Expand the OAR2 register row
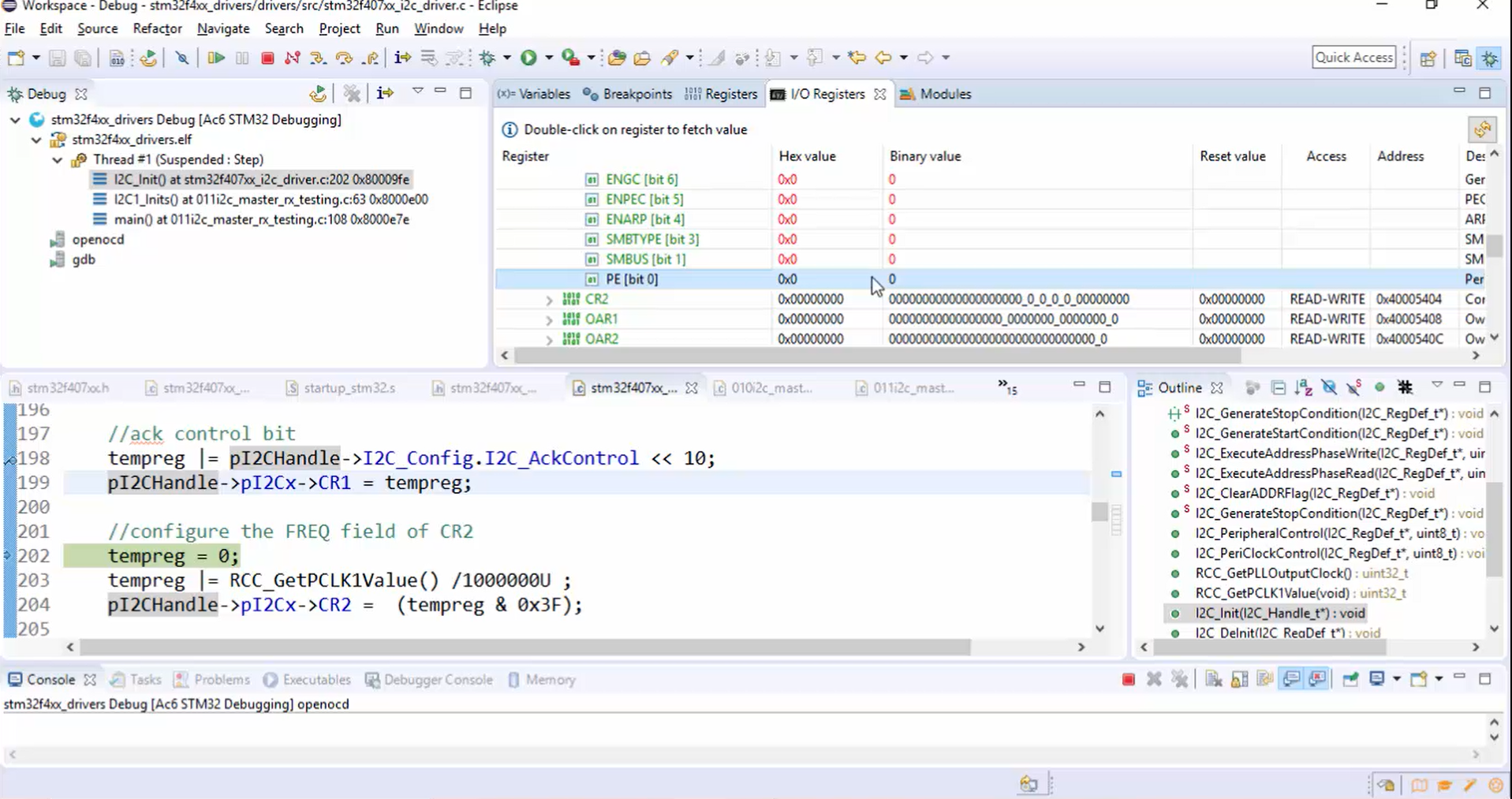1512x799 pixels. [x=549, y=339]
